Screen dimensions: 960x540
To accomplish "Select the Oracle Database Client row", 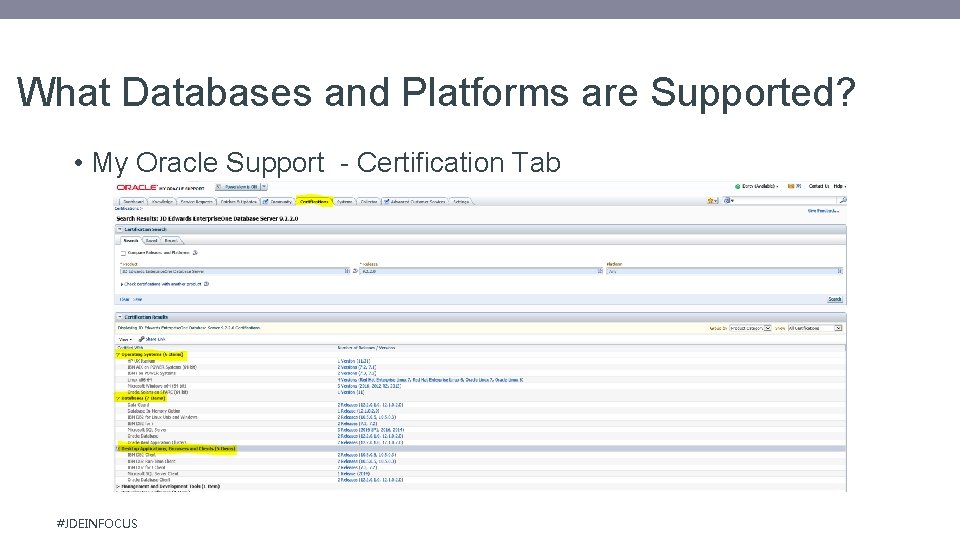I will click(481, 480).
